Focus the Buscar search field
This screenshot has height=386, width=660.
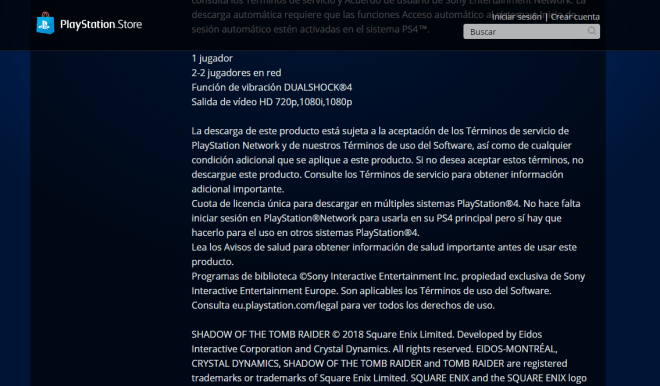pyautogui.click(x=531, y=32)
